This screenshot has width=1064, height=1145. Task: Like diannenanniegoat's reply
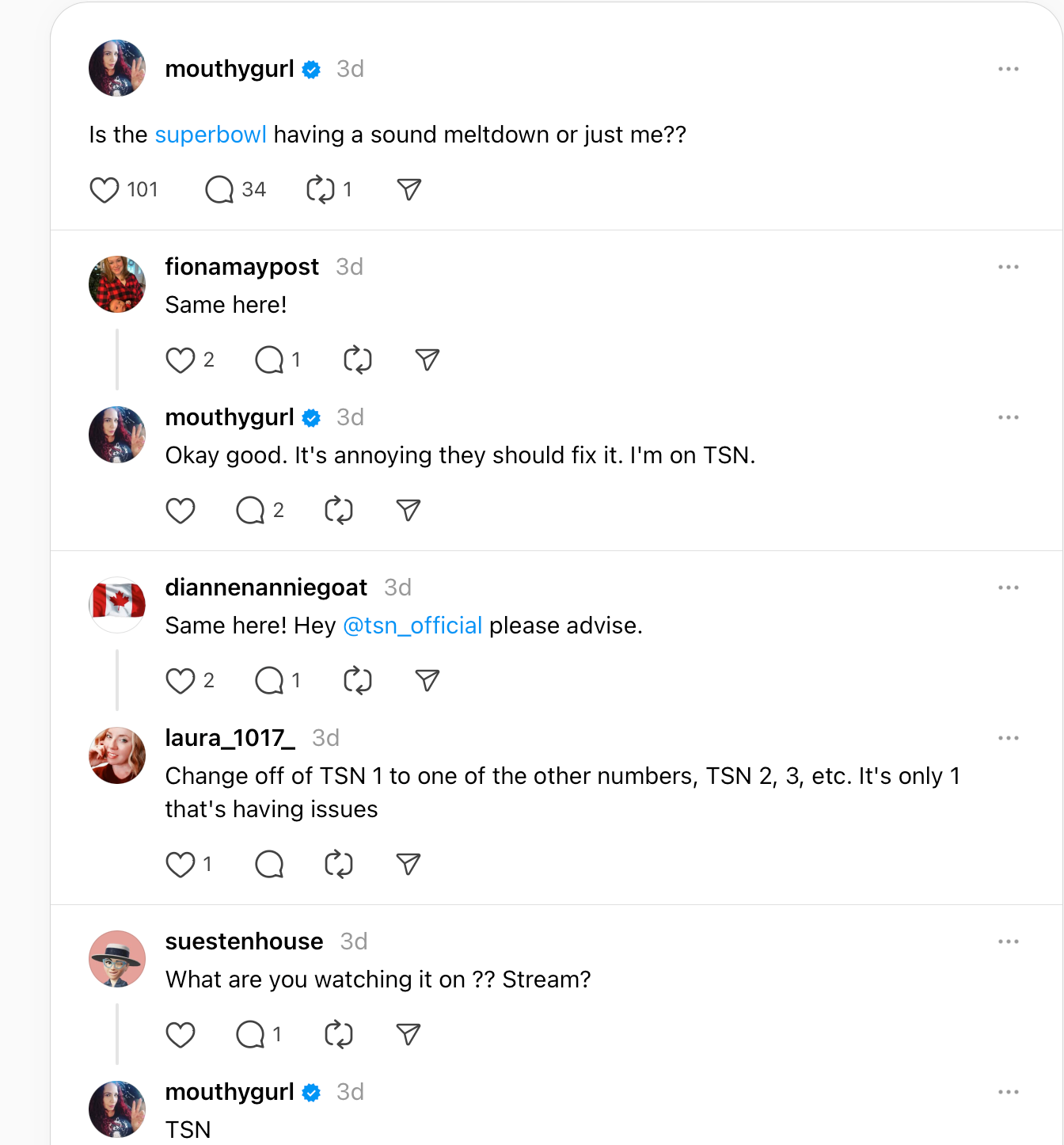180,681
